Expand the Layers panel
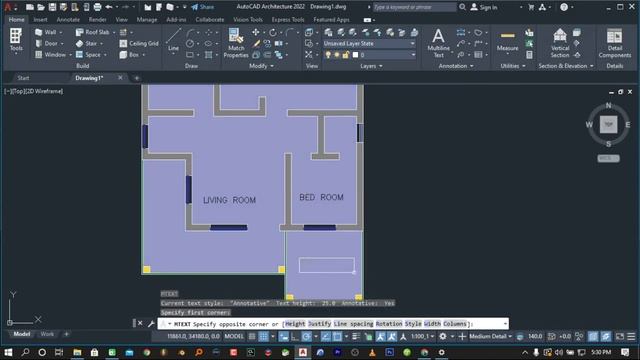Viewport: 640px width, 360px height. [371, 66]
